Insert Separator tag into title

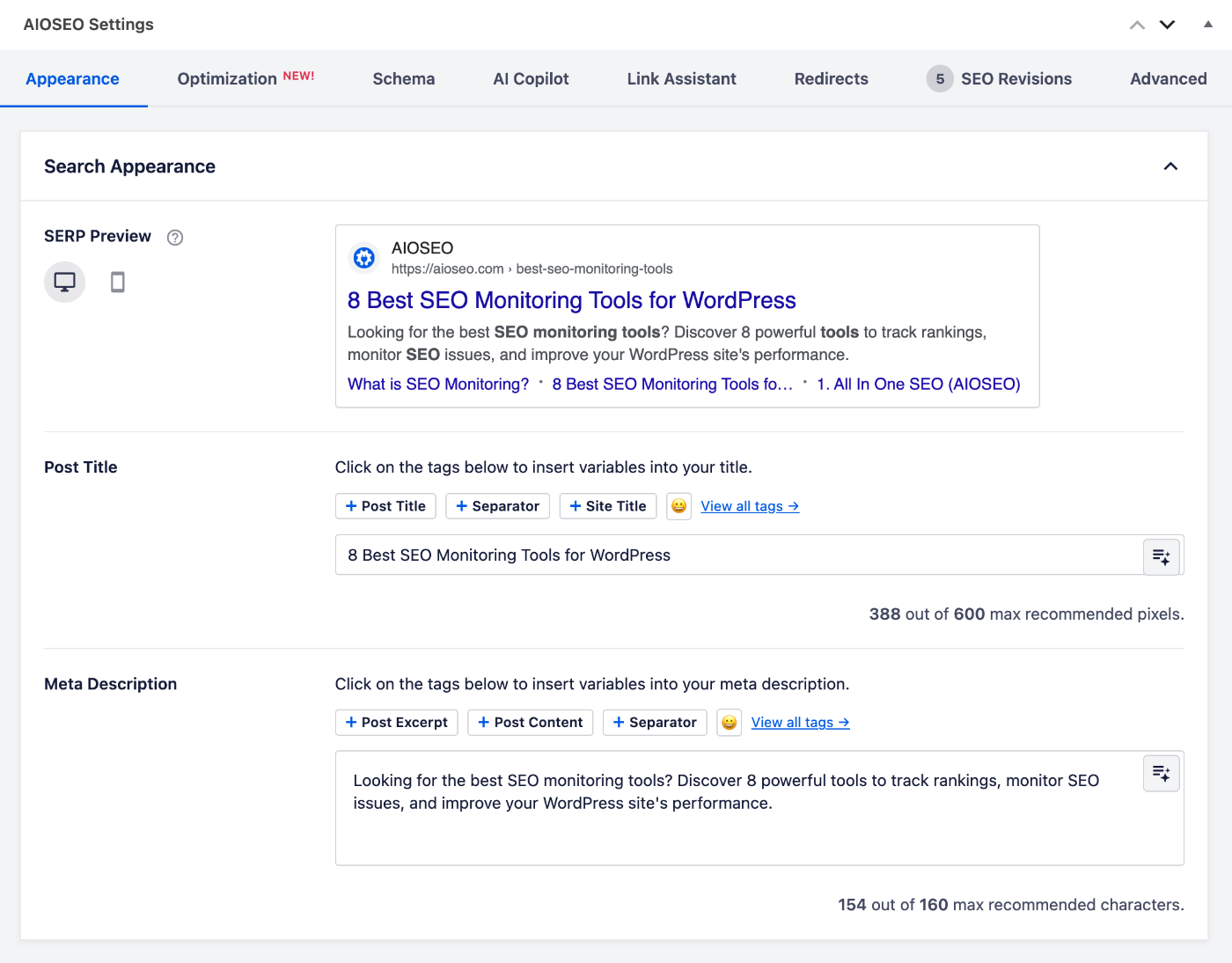pyautogui.click(x=498, y=506)
